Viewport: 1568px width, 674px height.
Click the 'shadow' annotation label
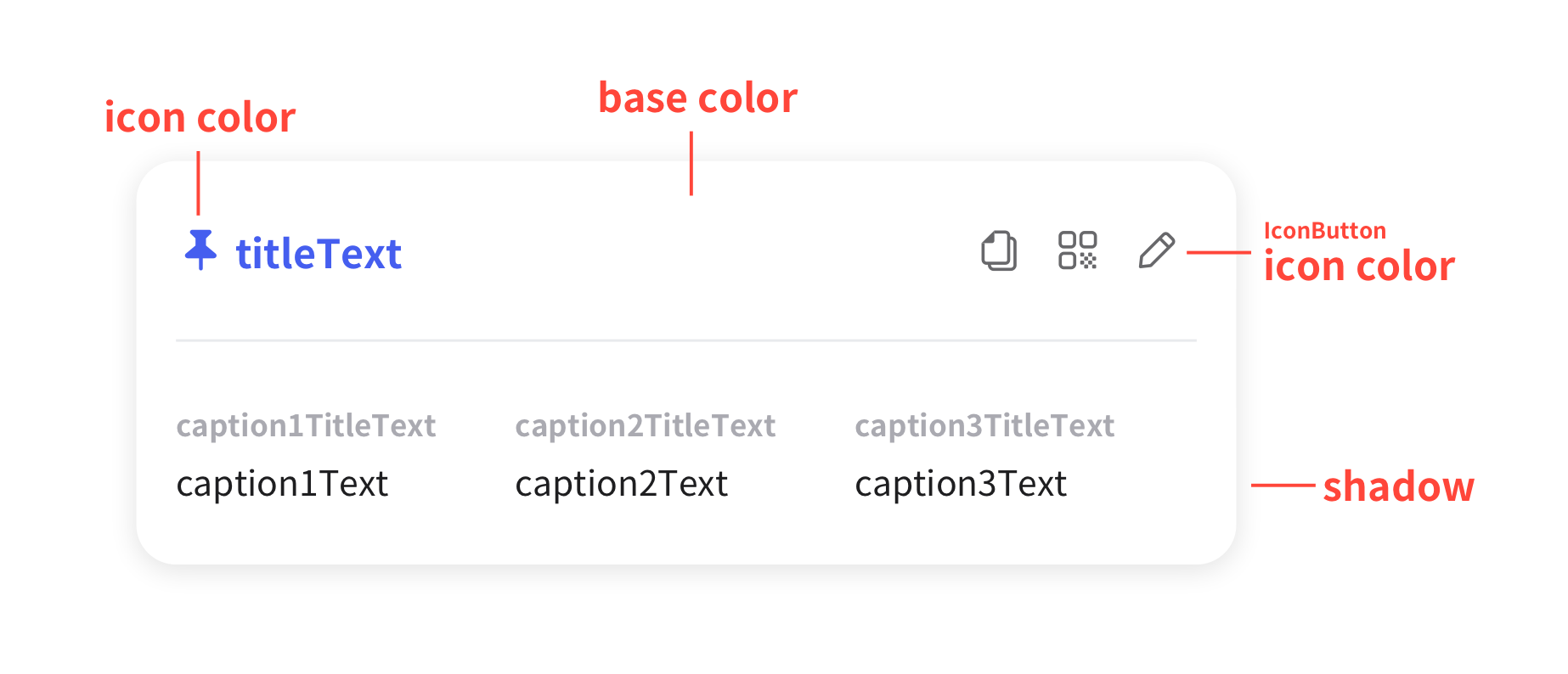click(x=1399, y=486)
